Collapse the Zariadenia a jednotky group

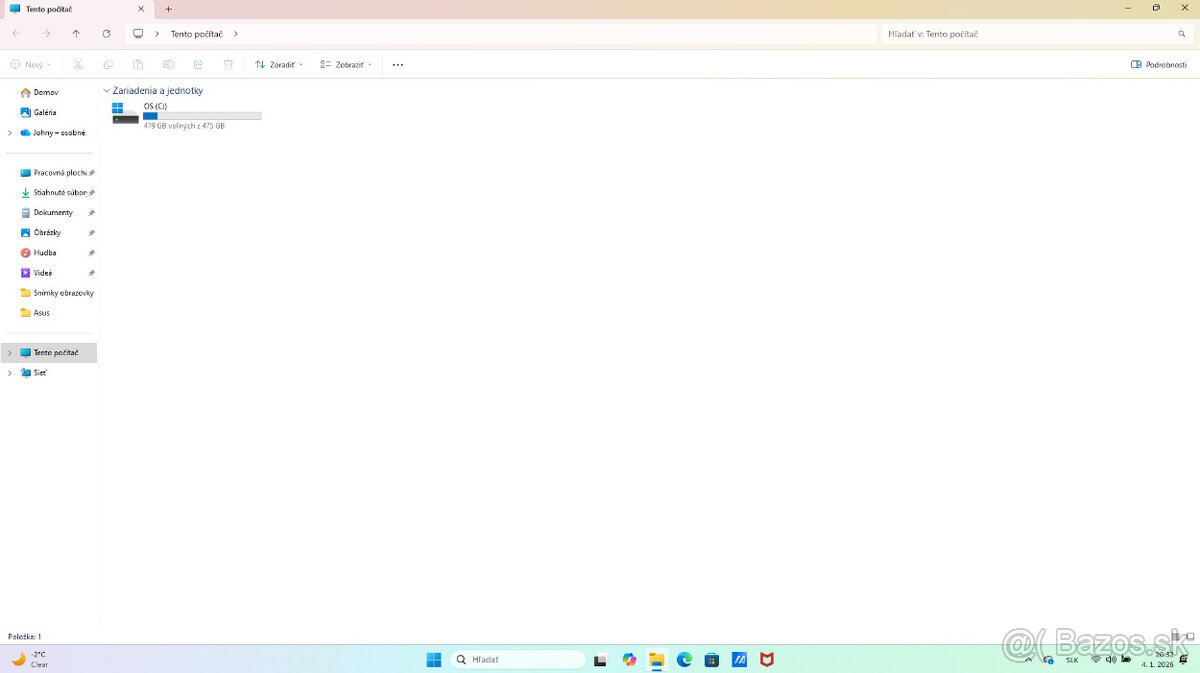click(x=107, y=91)
